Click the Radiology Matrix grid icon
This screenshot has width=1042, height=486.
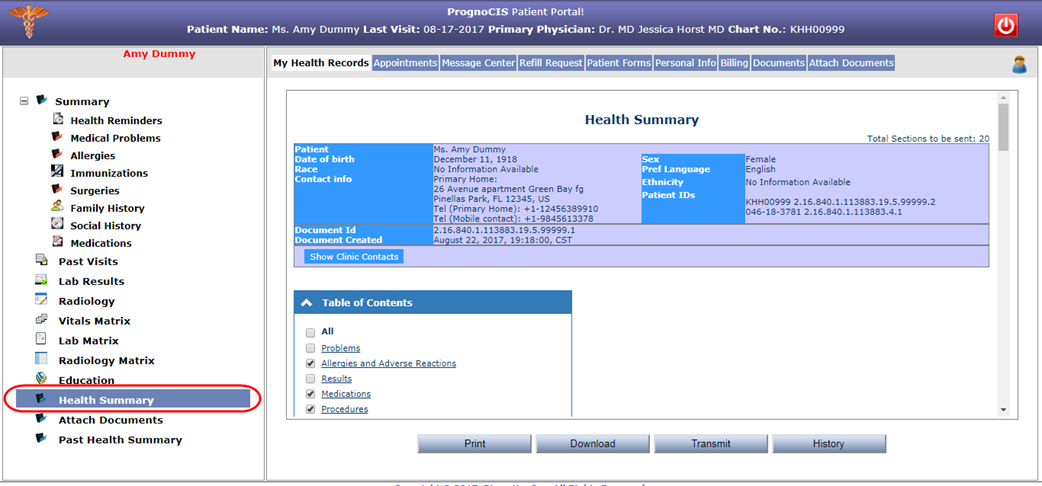(41, 359)
